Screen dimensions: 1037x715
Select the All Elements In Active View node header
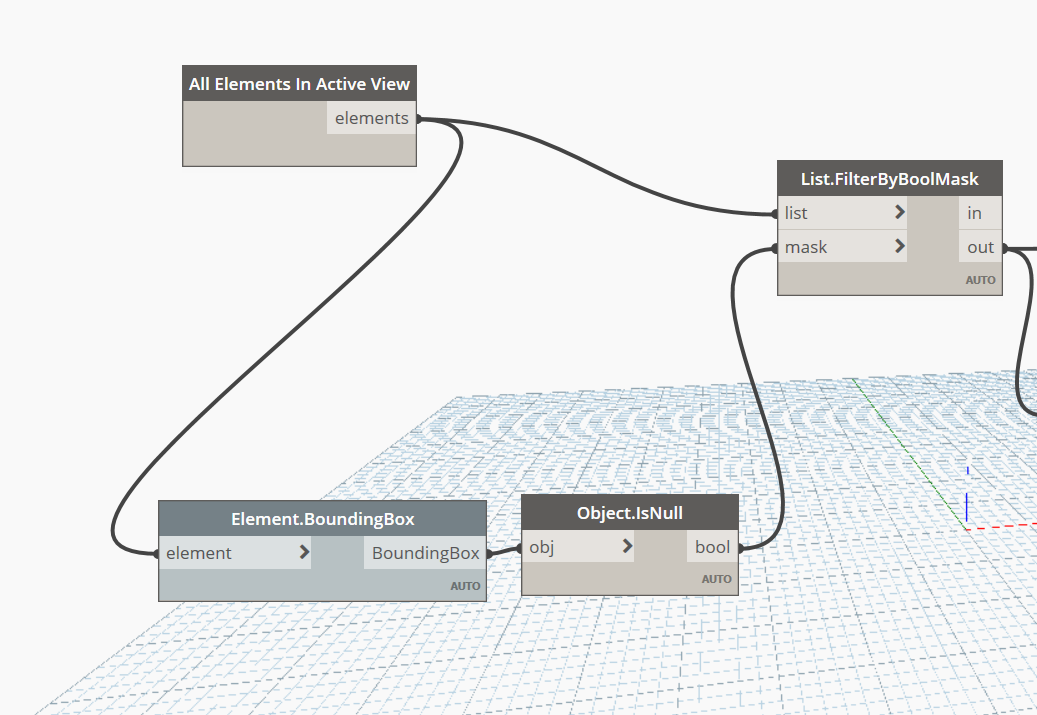(x=300, y=83)
